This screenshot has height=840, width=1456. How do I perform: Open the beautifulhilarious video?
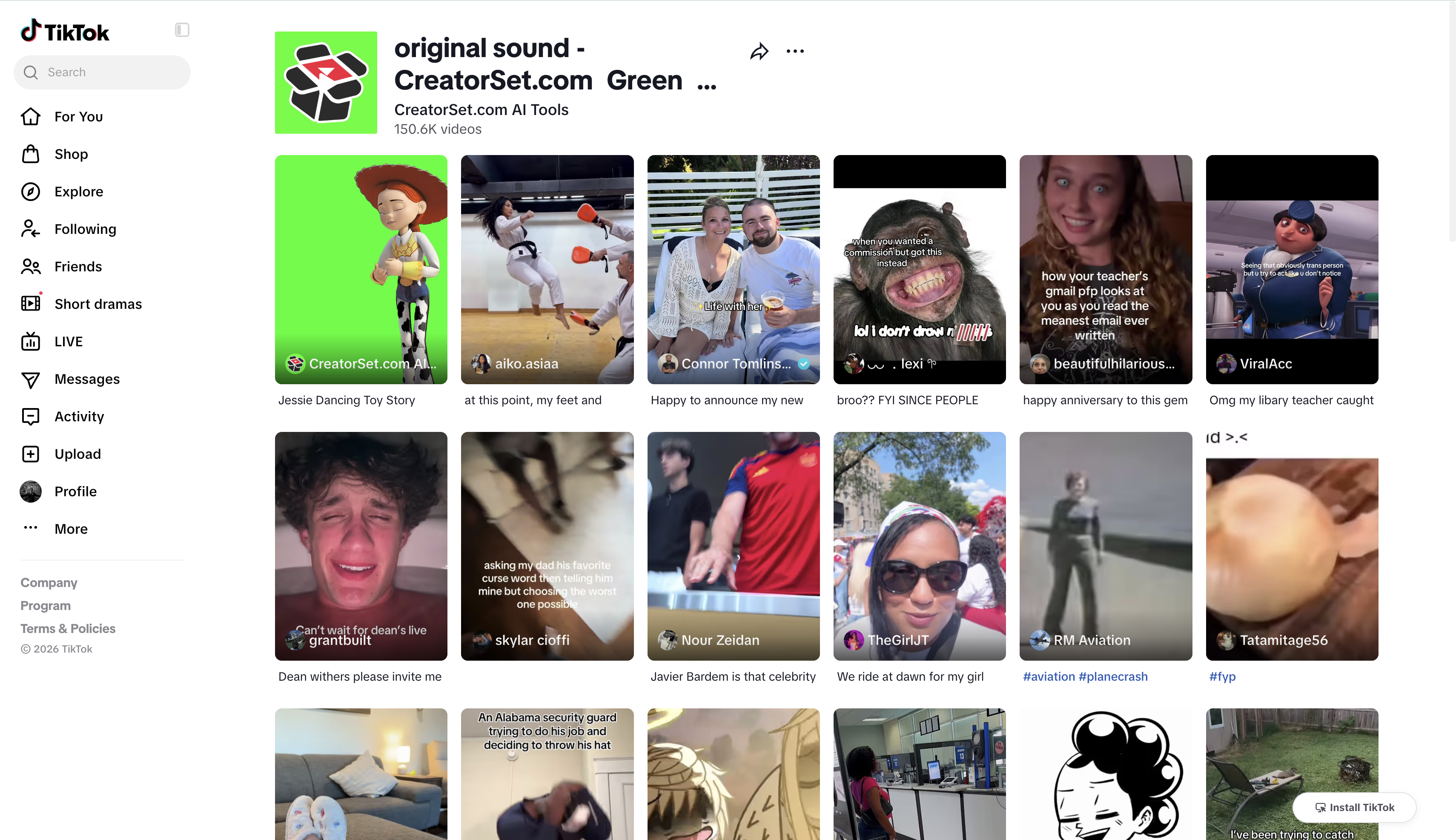pos(1106,270)
